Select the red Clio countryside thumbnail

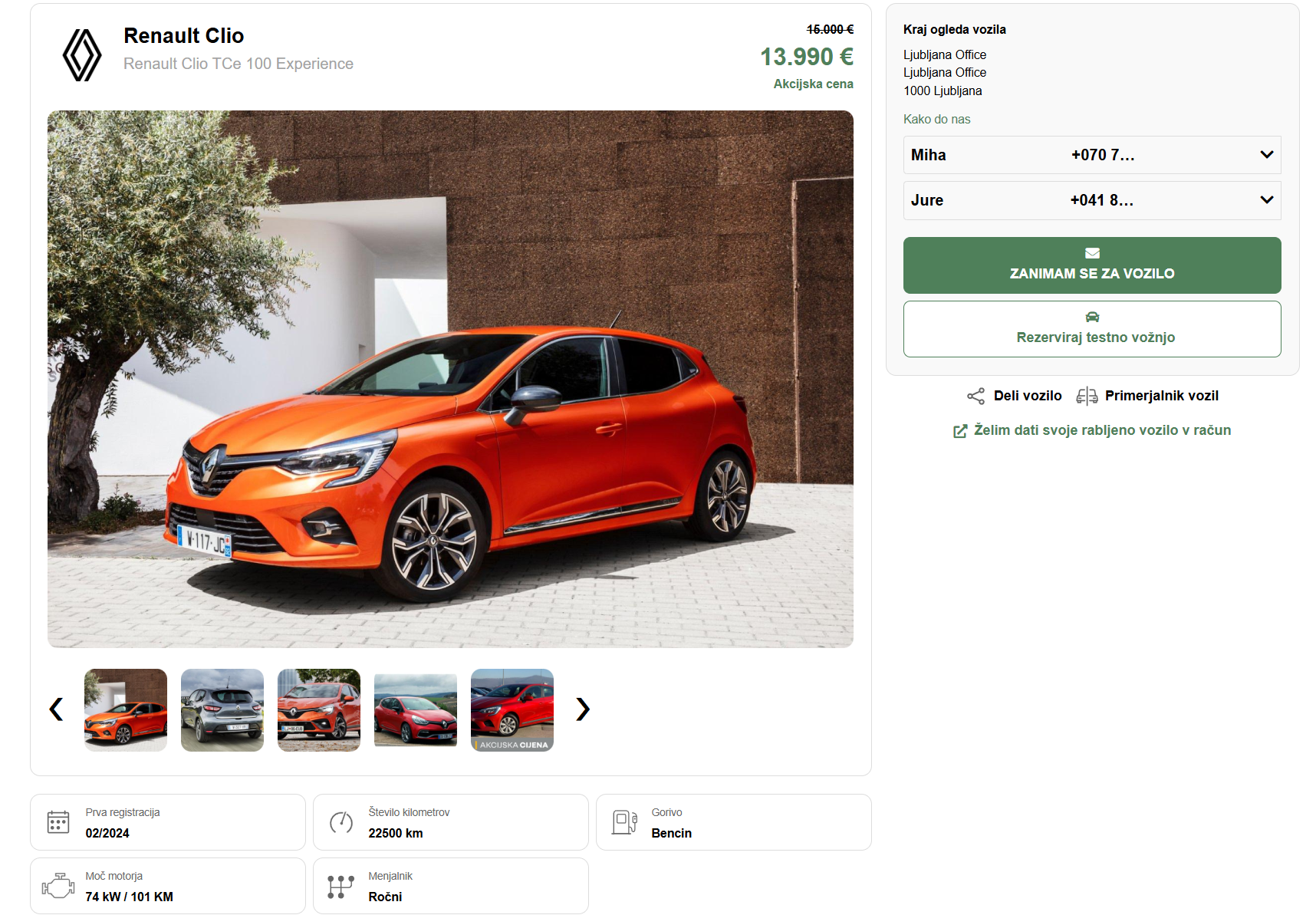[x=416, y=710]
